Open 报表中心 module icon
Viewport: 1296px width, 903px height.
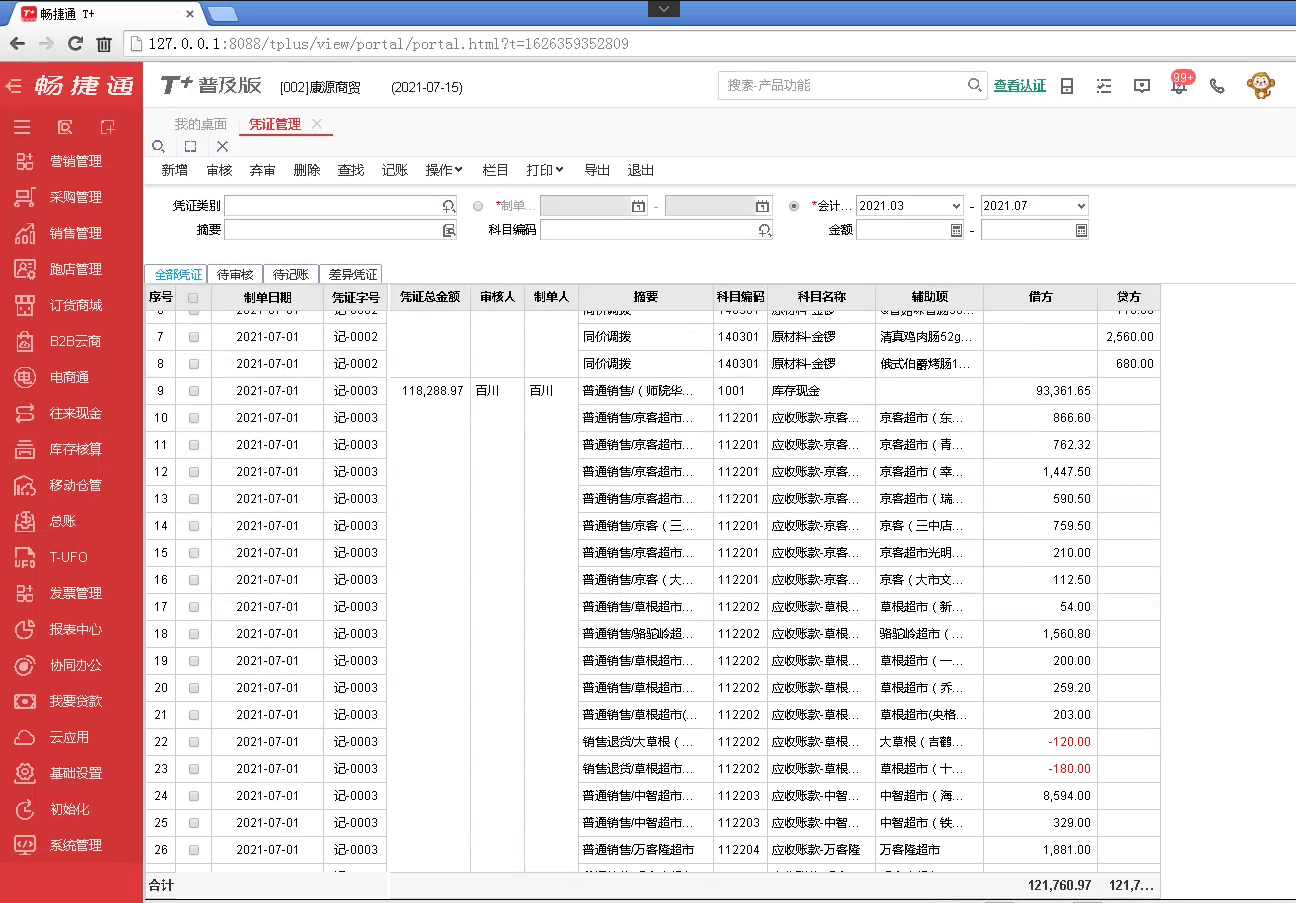(x=25, y=629)
